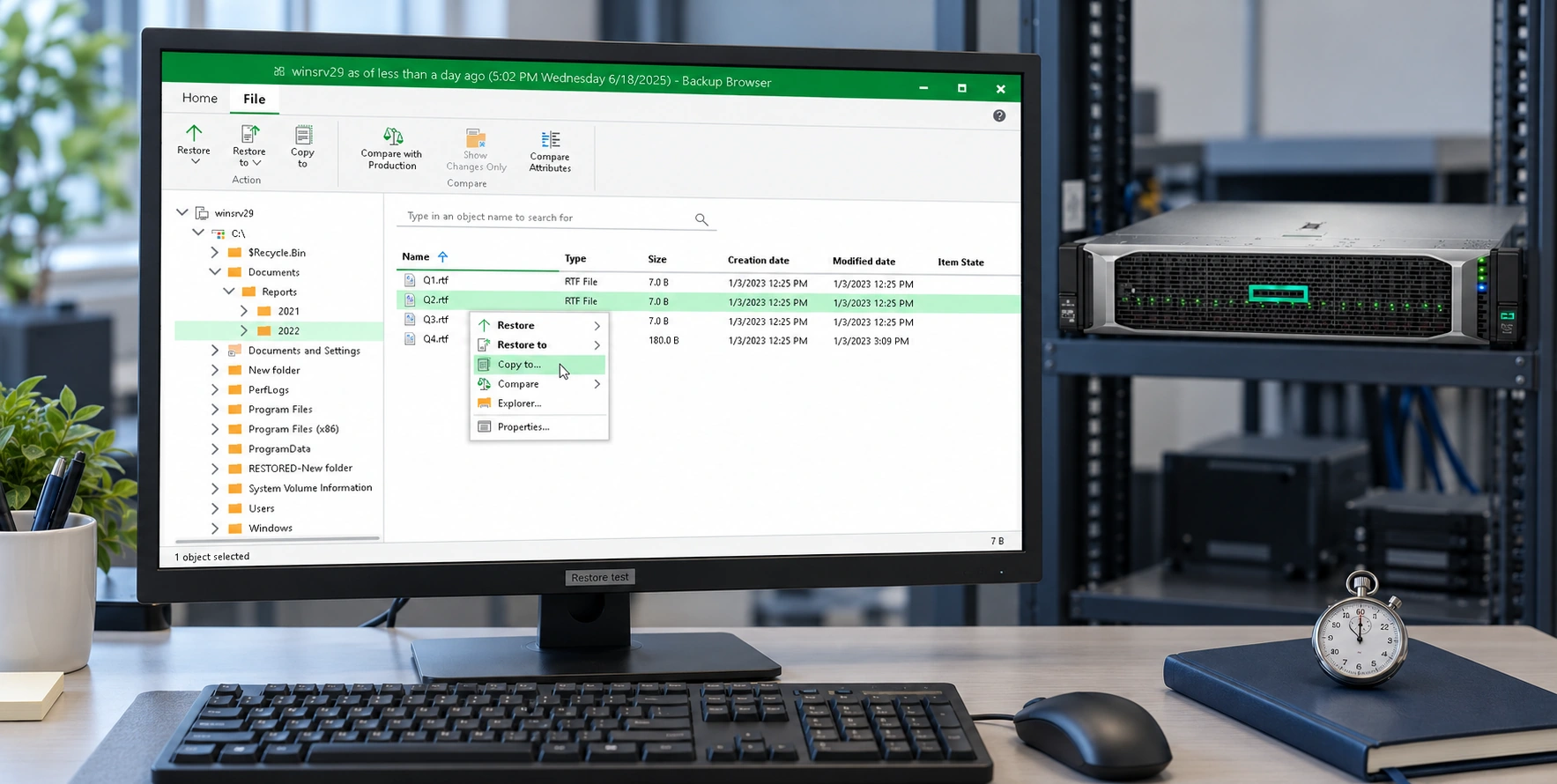
Task: Click the 2021 folder icon
Action: [263, 311]
